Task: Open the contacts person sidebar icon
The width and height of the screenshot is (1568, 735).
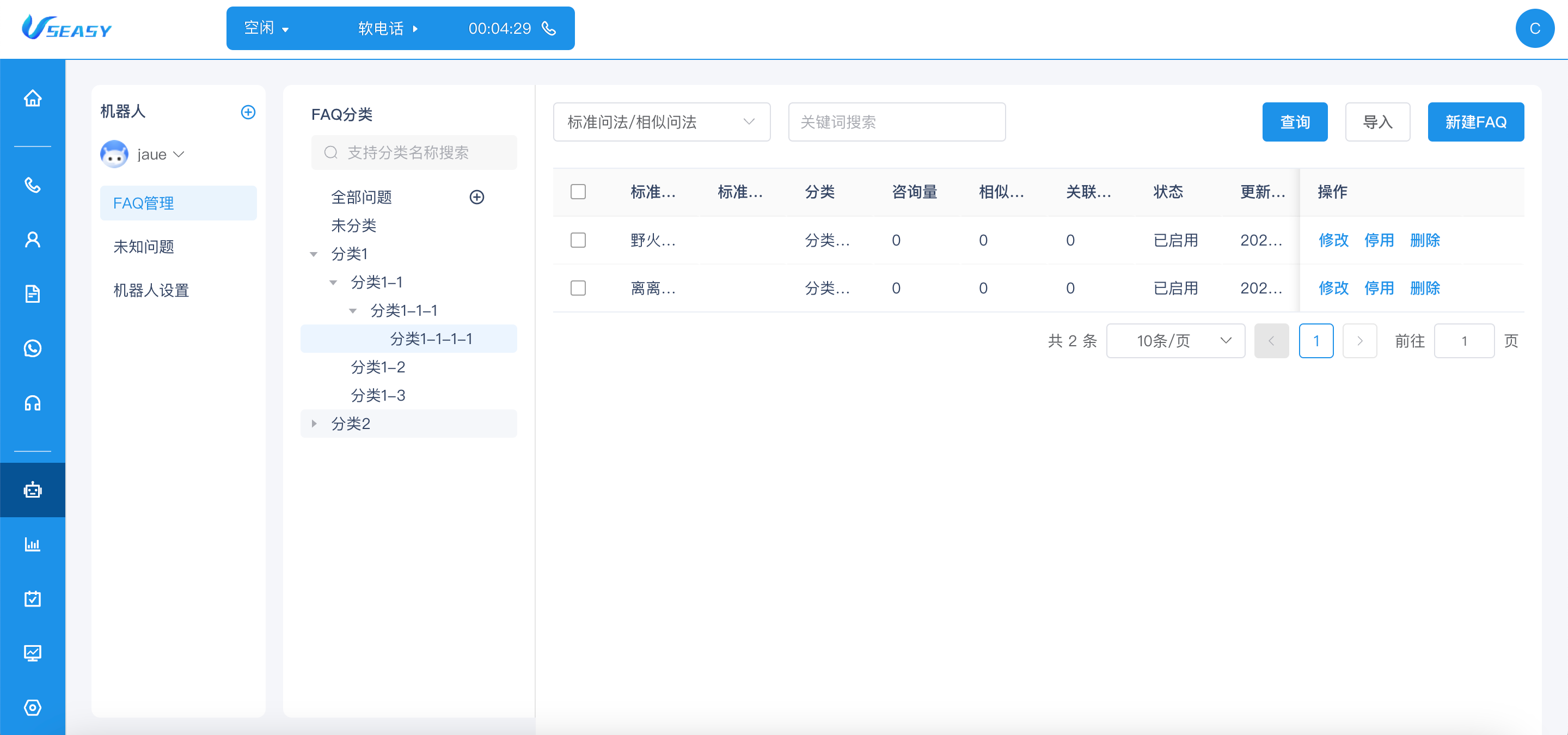Action: tap(32, 239)
